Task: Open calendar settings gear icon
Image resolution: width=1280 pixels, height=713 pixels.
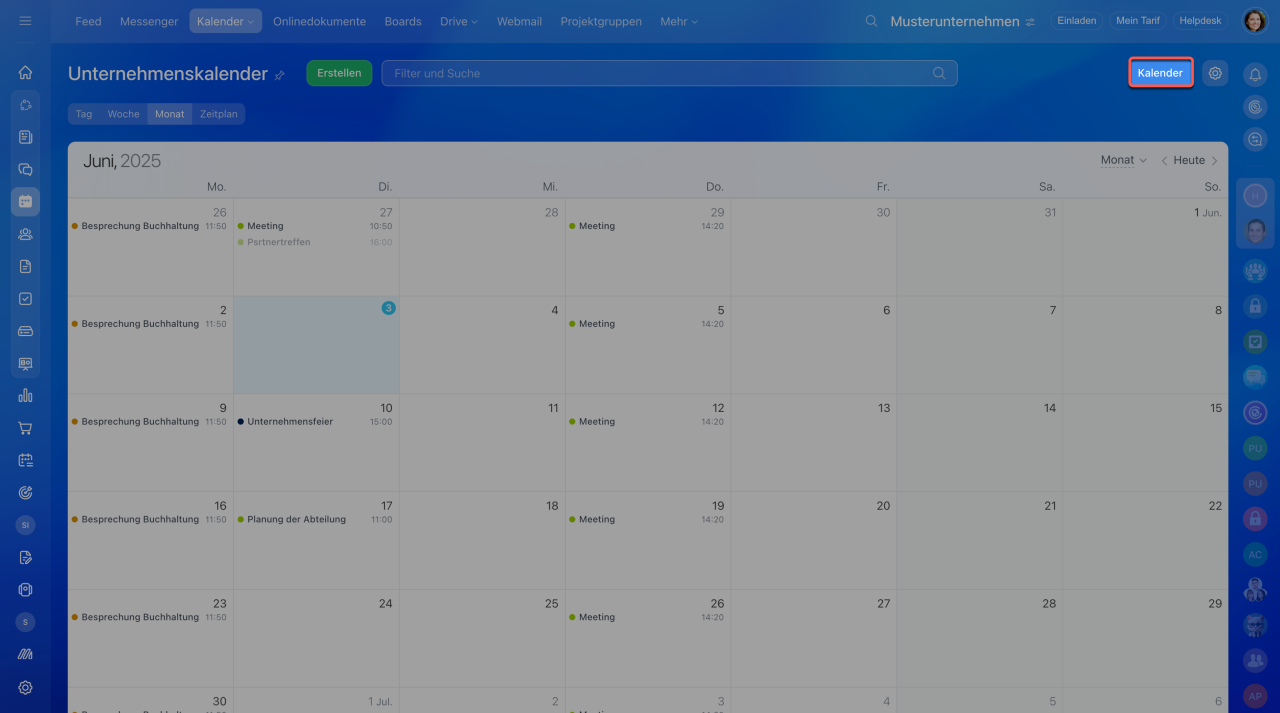Action: [x=1215, y=73]
